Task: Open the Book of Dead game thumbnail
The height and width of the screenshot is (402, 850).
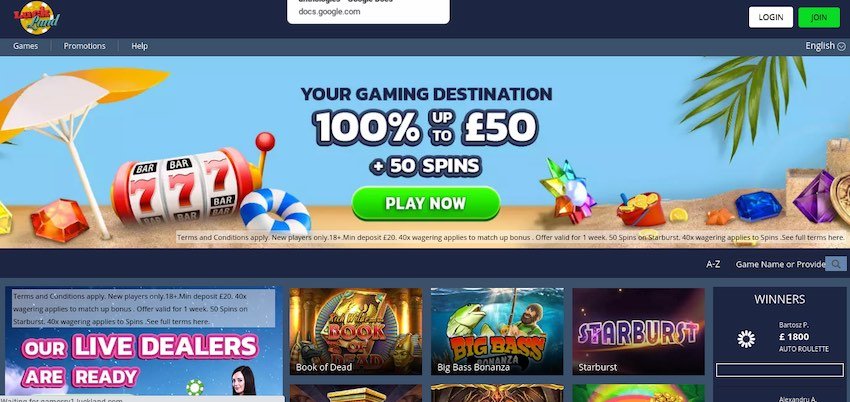Action: (356, 331)
